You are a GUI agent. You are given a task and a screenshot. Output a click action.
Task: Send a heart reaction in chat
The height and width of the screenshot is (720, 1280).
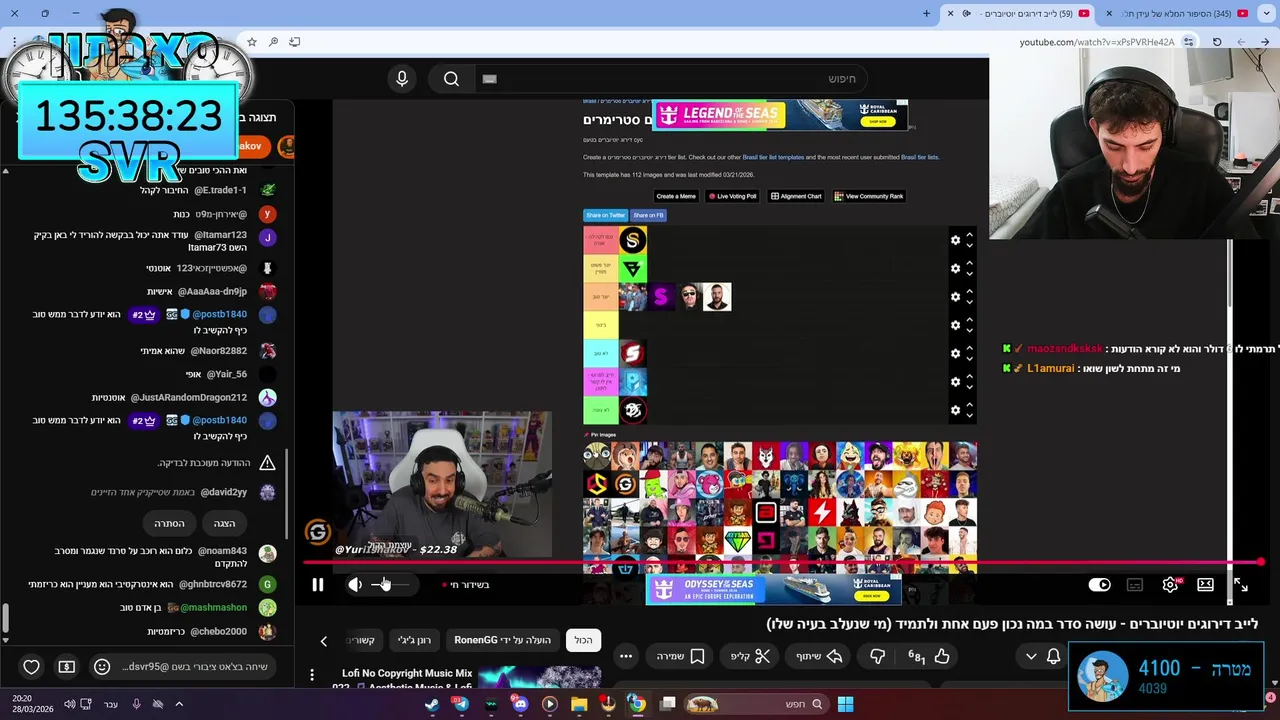click(32, 667)
